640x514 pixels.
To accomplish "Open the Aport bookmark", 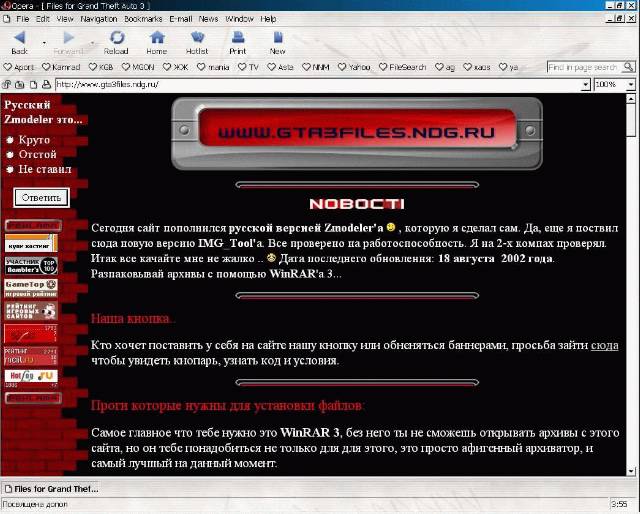I will coord(19,67).
